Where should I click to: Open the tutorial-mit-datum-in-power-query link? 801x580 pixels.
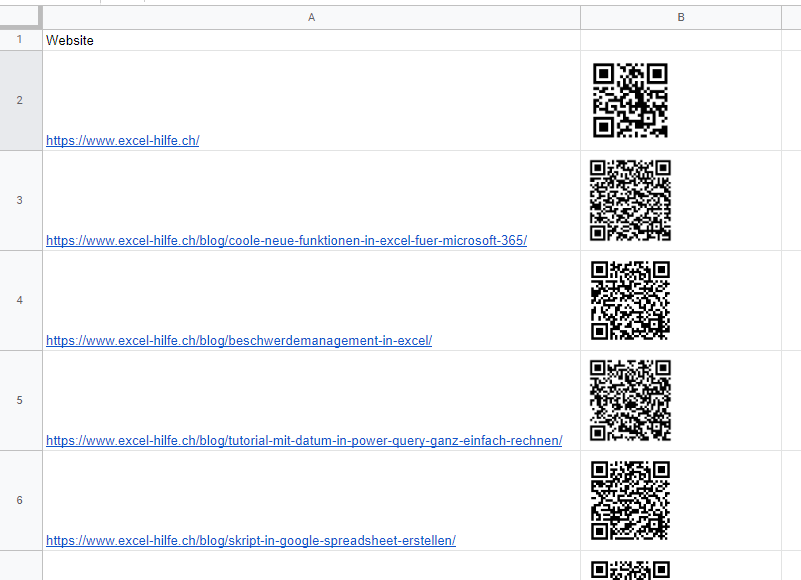[x=303, y=440]
